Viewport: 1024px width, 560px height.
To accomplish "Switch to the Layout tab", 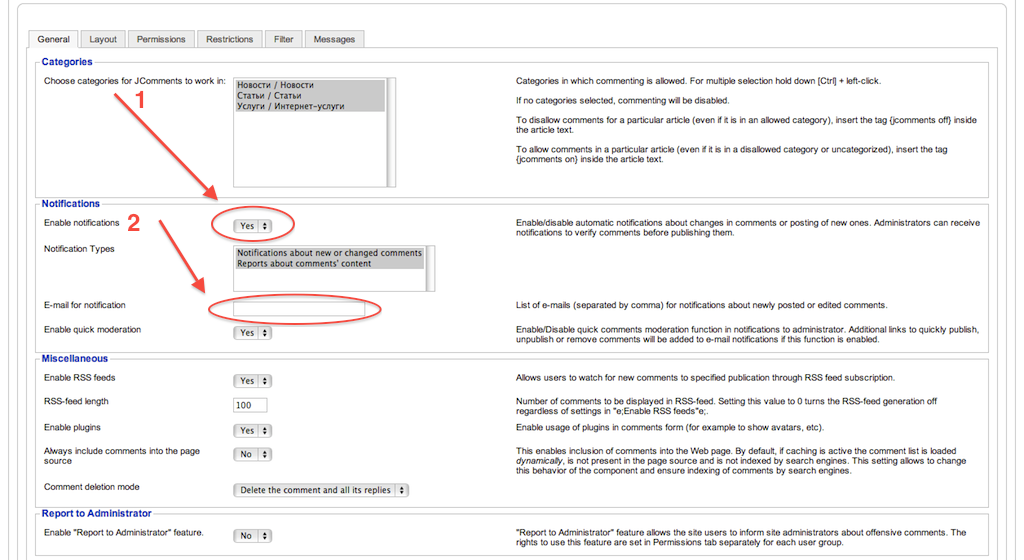I will [x=103, y=39].
